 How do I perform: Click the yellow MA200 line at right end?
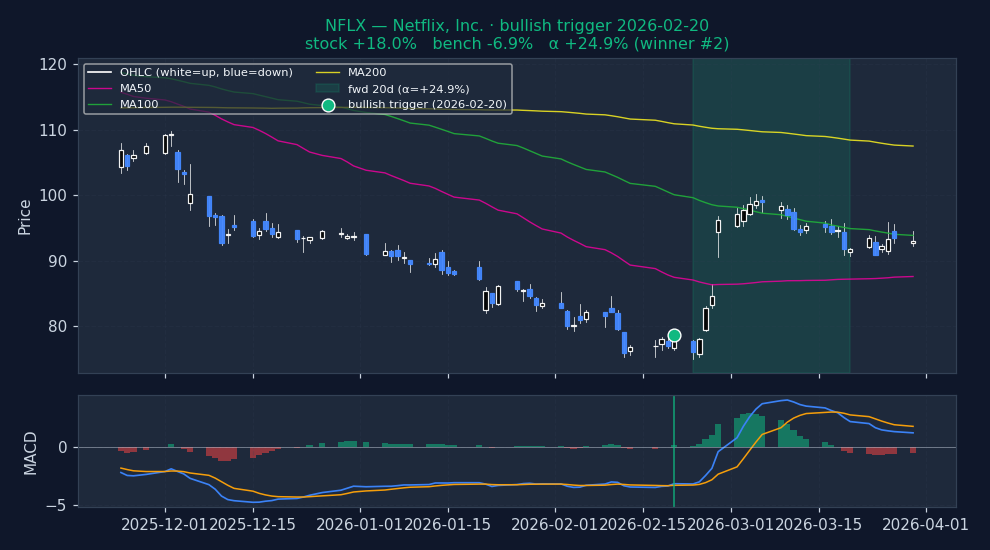(909, 146)
